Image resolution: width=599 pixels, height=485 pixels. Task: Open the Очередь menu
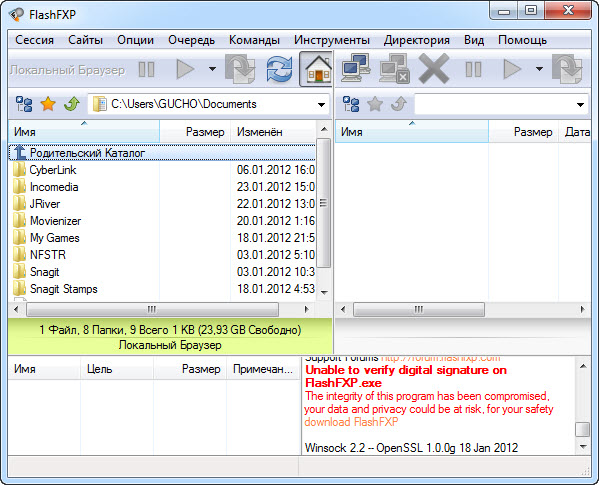pyautogui.click(x=191, y=40)
